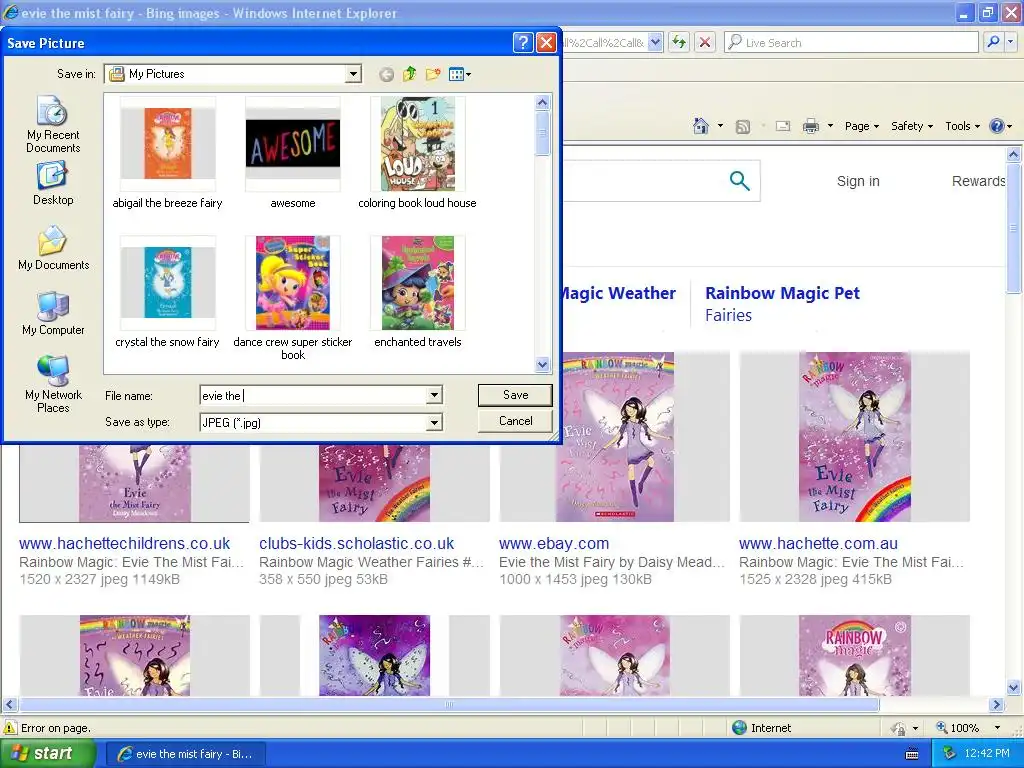
Task: Select crystal the snow fairy file
Action: tap(167, 293)
